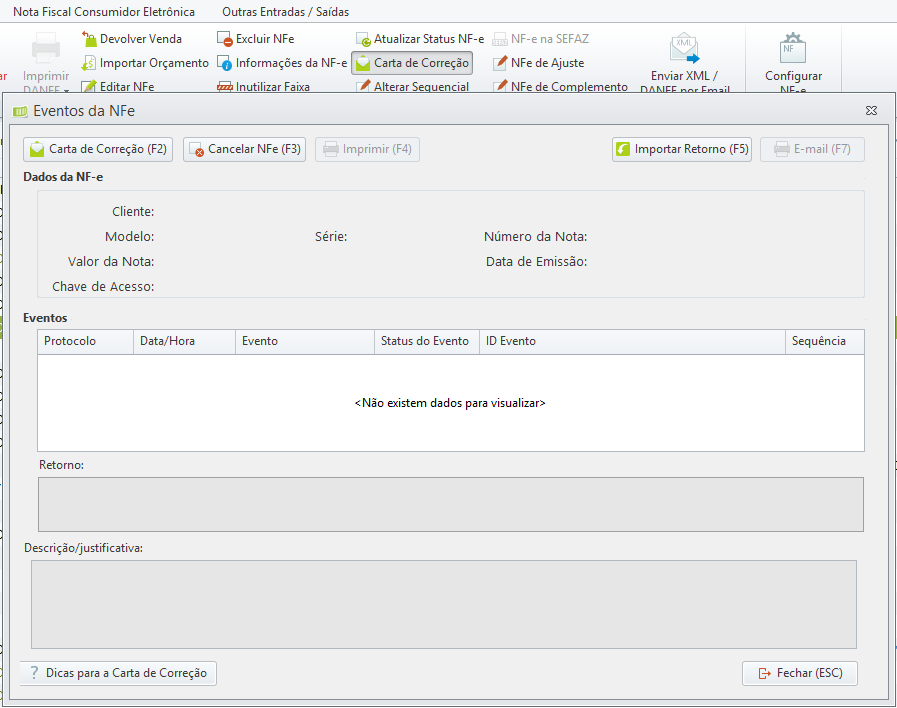Select Carta de Correção in the ribbon
The width and height of the screenshot is (897, 708).
(412, 63)
